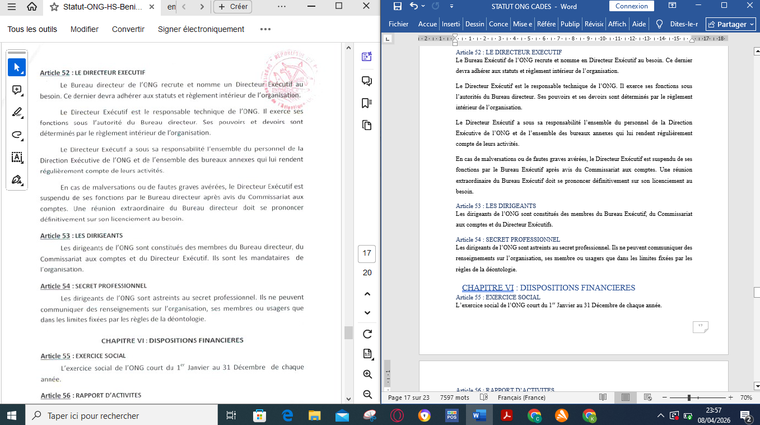The height and width of the screenshot is (425, 760).
Task: Undo last action in Word
Action: 413,6
